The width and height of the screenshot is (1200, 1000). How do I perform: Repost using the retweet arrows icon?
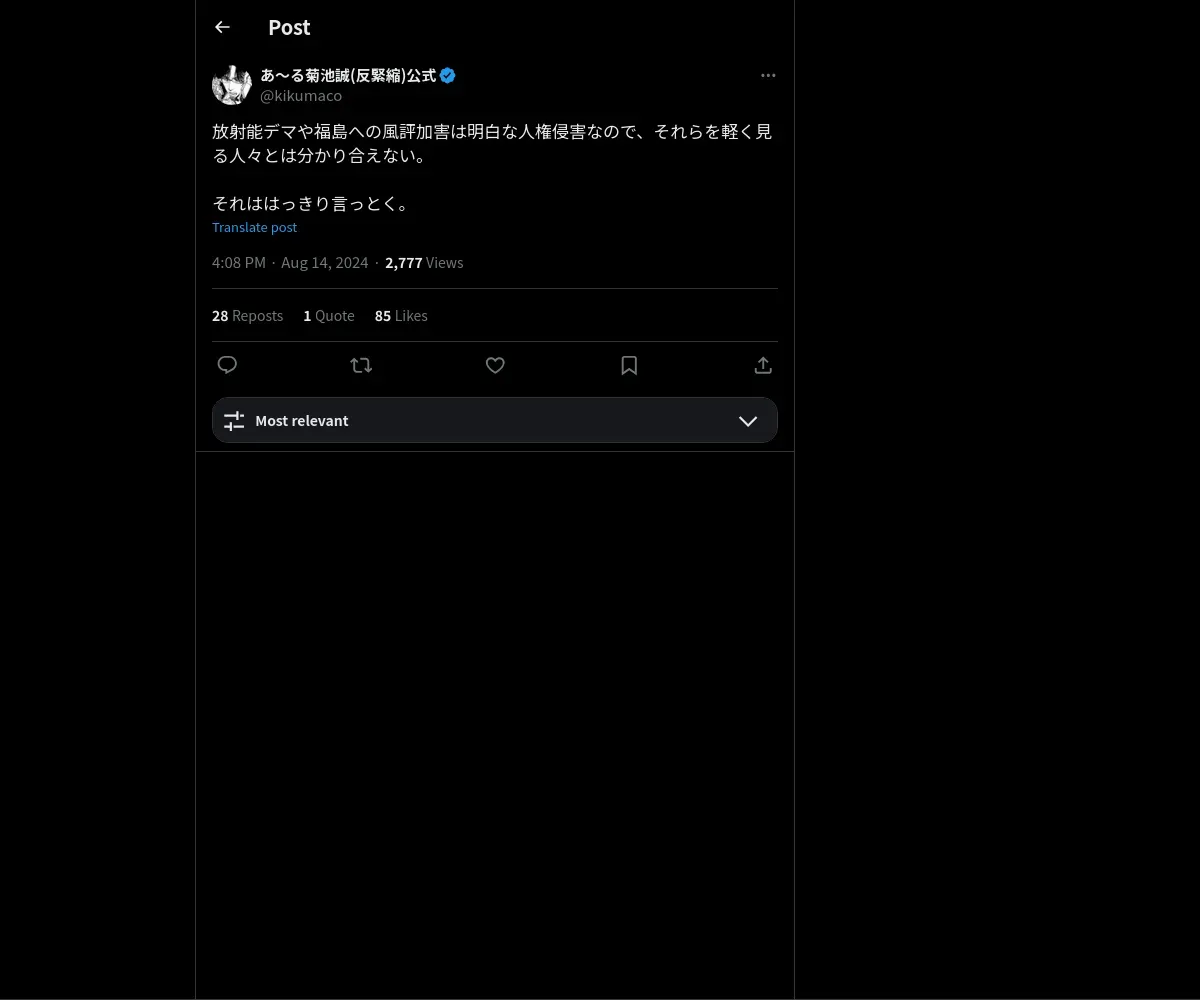pyautogui.click(x=361, y=365)
